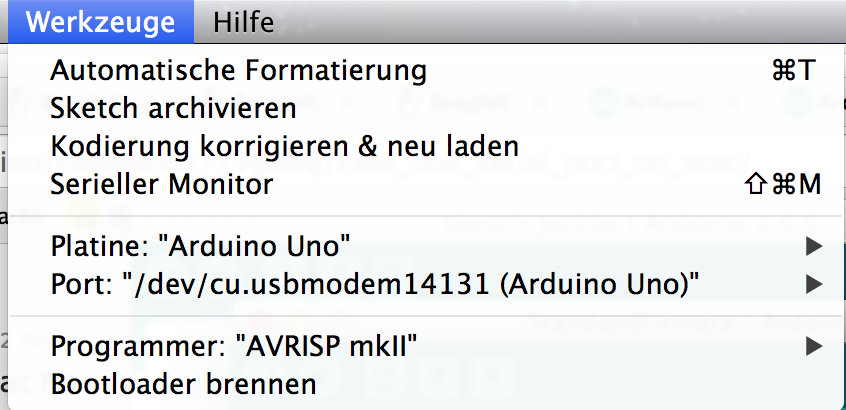Click empty menu bar area right of Hilfe
Image resolution: width=846 pixels, height=410 pixels.
tap(560, 21)
